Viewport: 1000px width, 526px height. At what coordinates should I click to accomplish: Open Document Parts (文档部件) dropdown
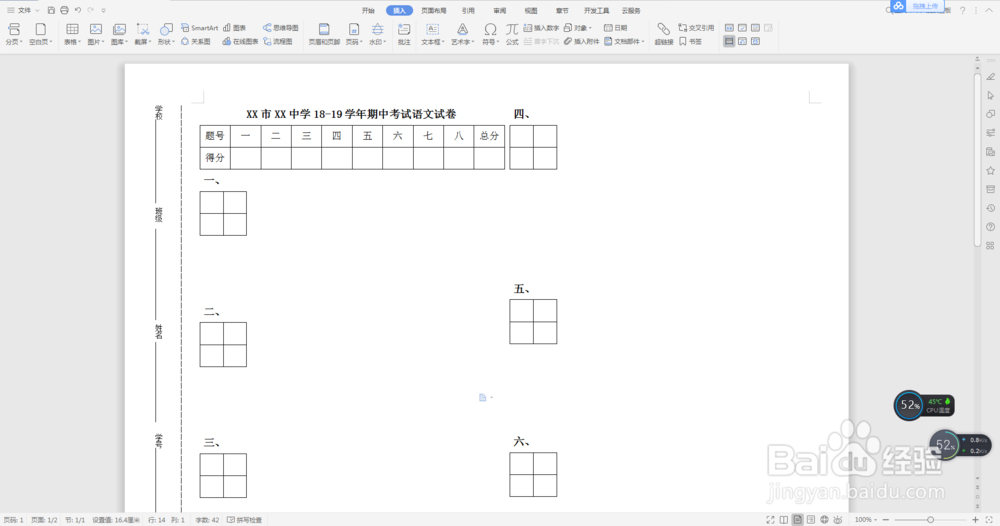click(x=624, y=41)
